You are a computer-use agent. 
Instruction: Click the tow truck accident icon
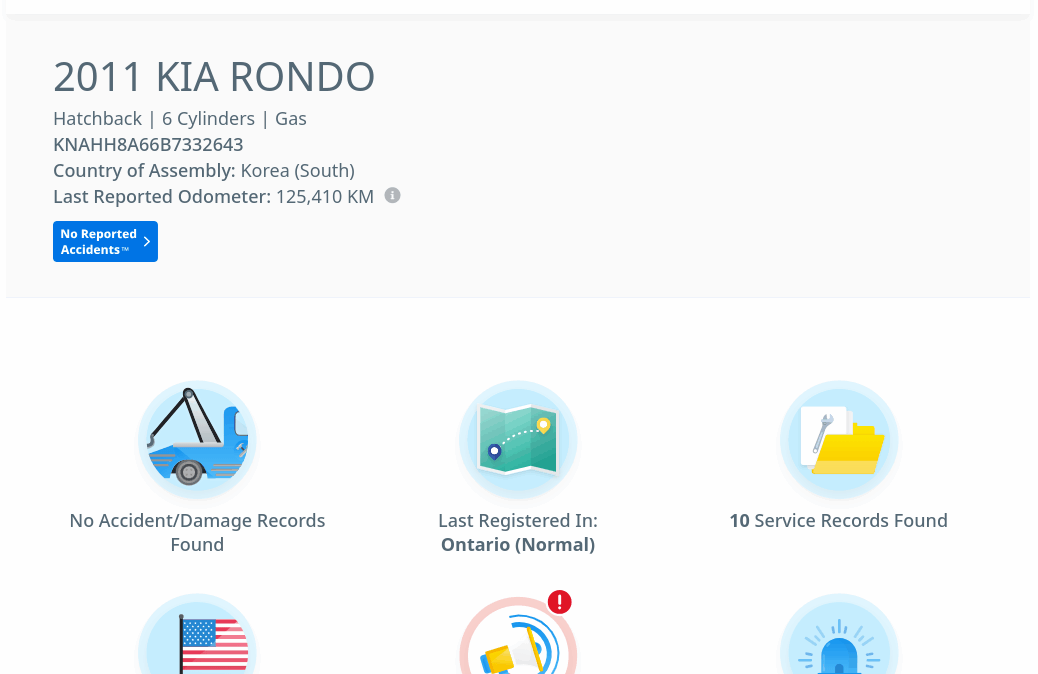[x=197, y=440]
